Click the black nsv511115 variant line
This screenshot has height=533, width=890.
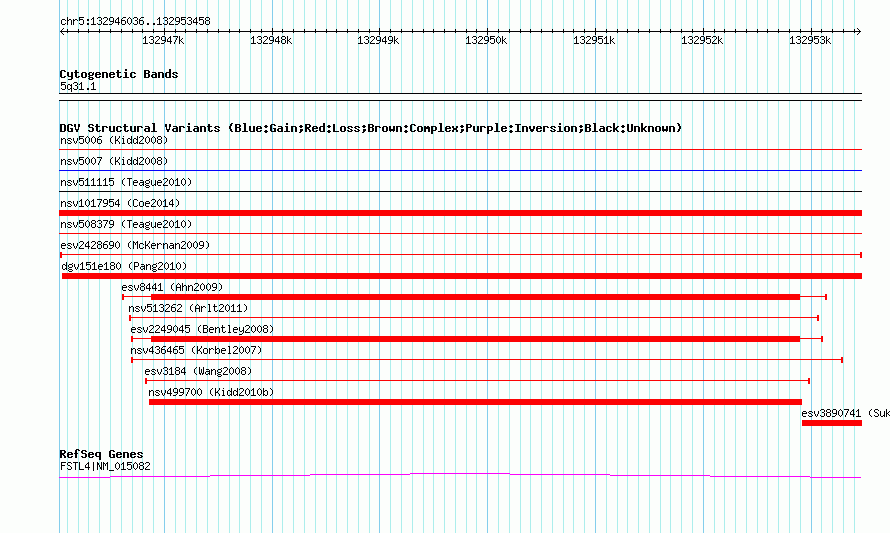click(x=460, y=191)
